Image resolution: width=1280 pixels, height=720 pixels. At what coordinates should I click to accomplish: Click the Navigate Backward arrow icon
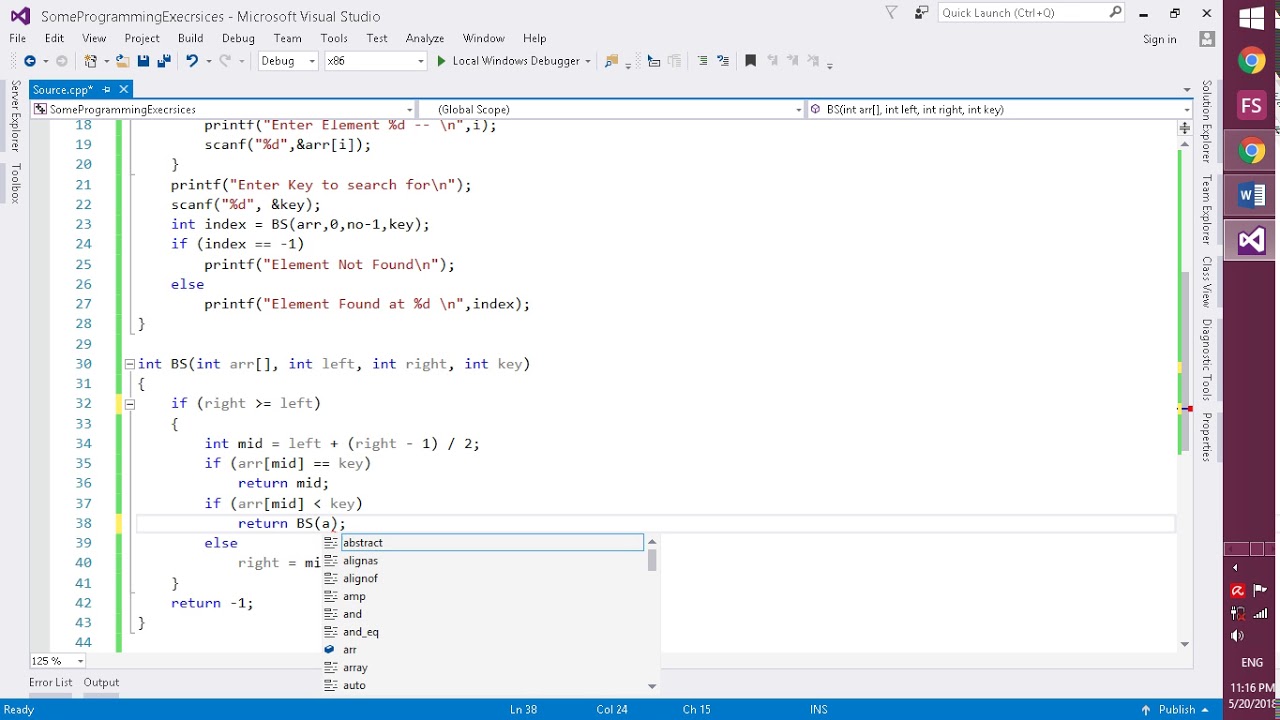[x=29, y=61]
